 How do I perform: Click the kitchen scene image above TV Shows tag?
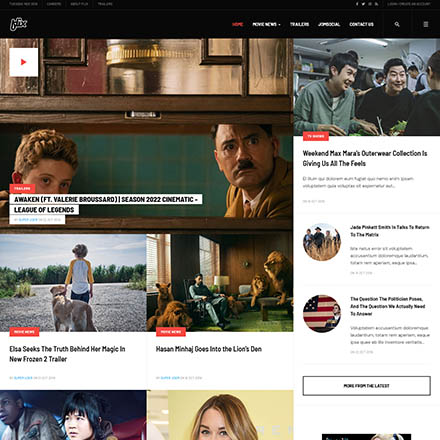pos(367,87)
